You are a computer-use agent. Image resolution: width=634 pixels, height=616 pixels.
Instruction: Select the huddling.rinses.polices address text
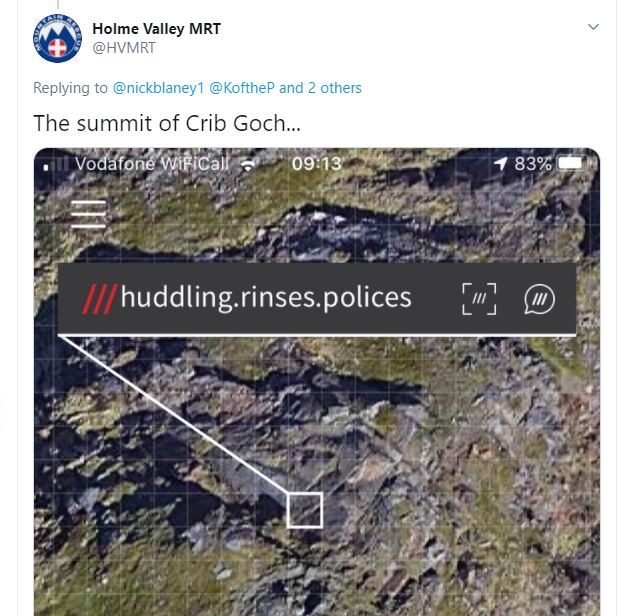[x=266, y=298]
